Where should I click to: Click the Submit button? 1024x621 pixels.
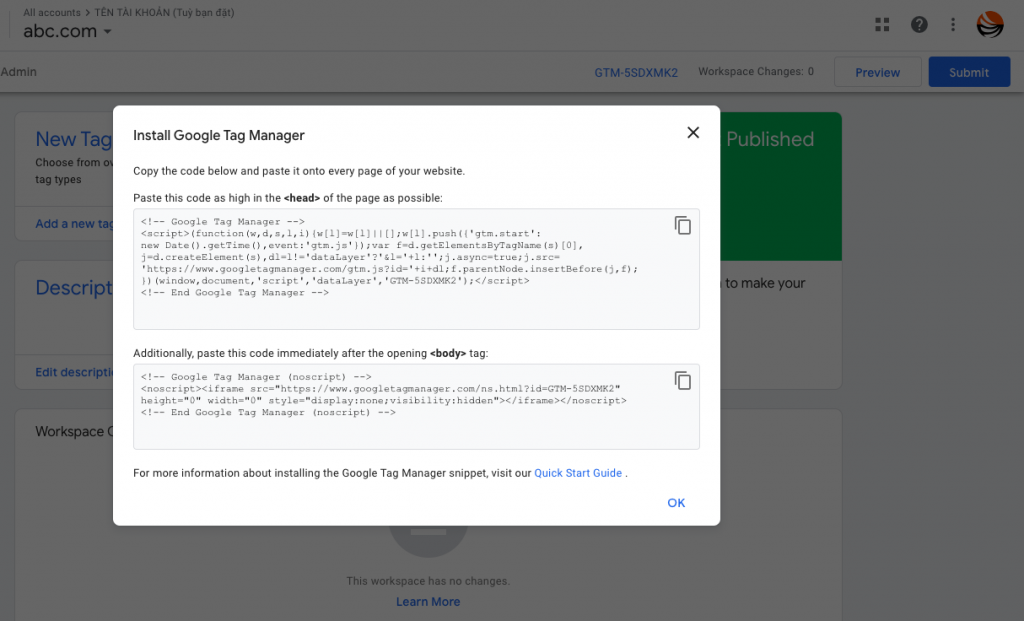[968, 72]
